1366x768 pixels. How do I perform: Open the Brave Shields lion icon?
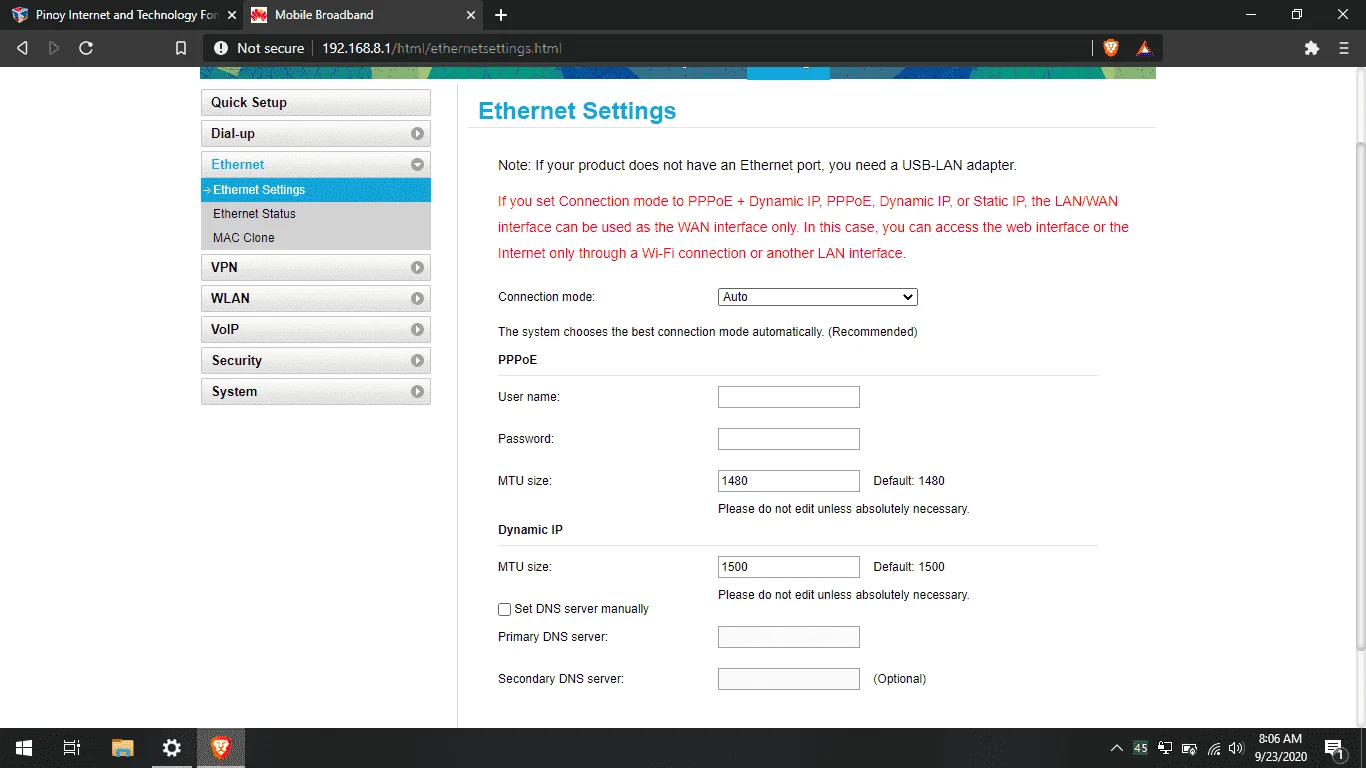[1111, 48]
